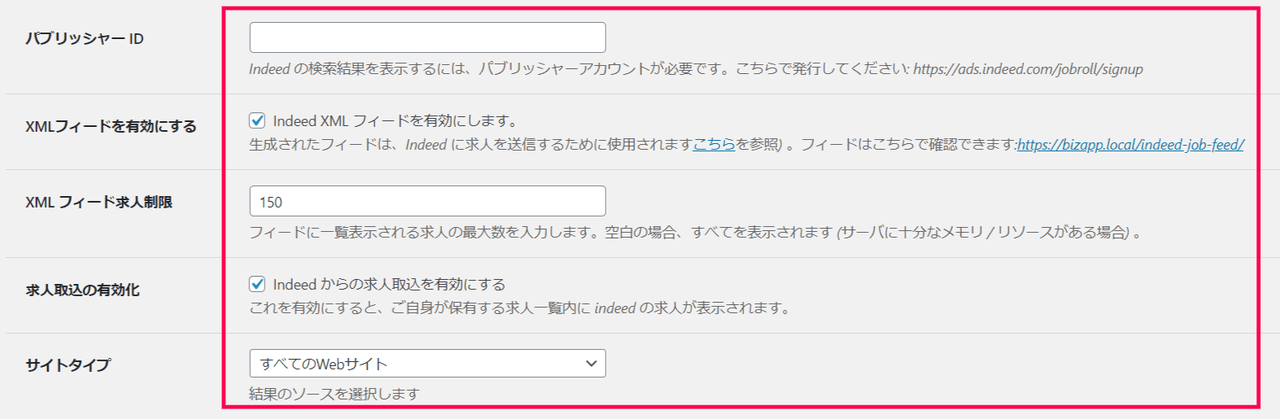Click the XMLフィードを有効にする label

110,126
